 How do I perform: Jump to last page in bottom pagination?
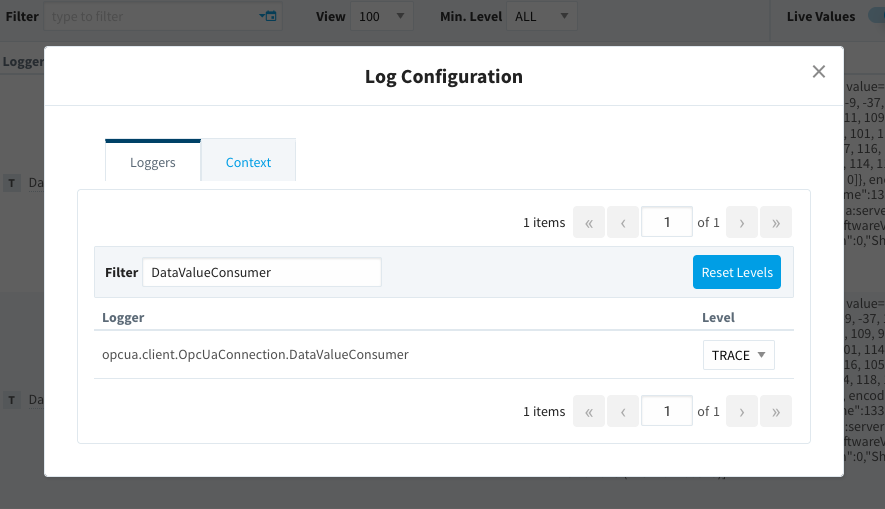click(x=776, y=411)
